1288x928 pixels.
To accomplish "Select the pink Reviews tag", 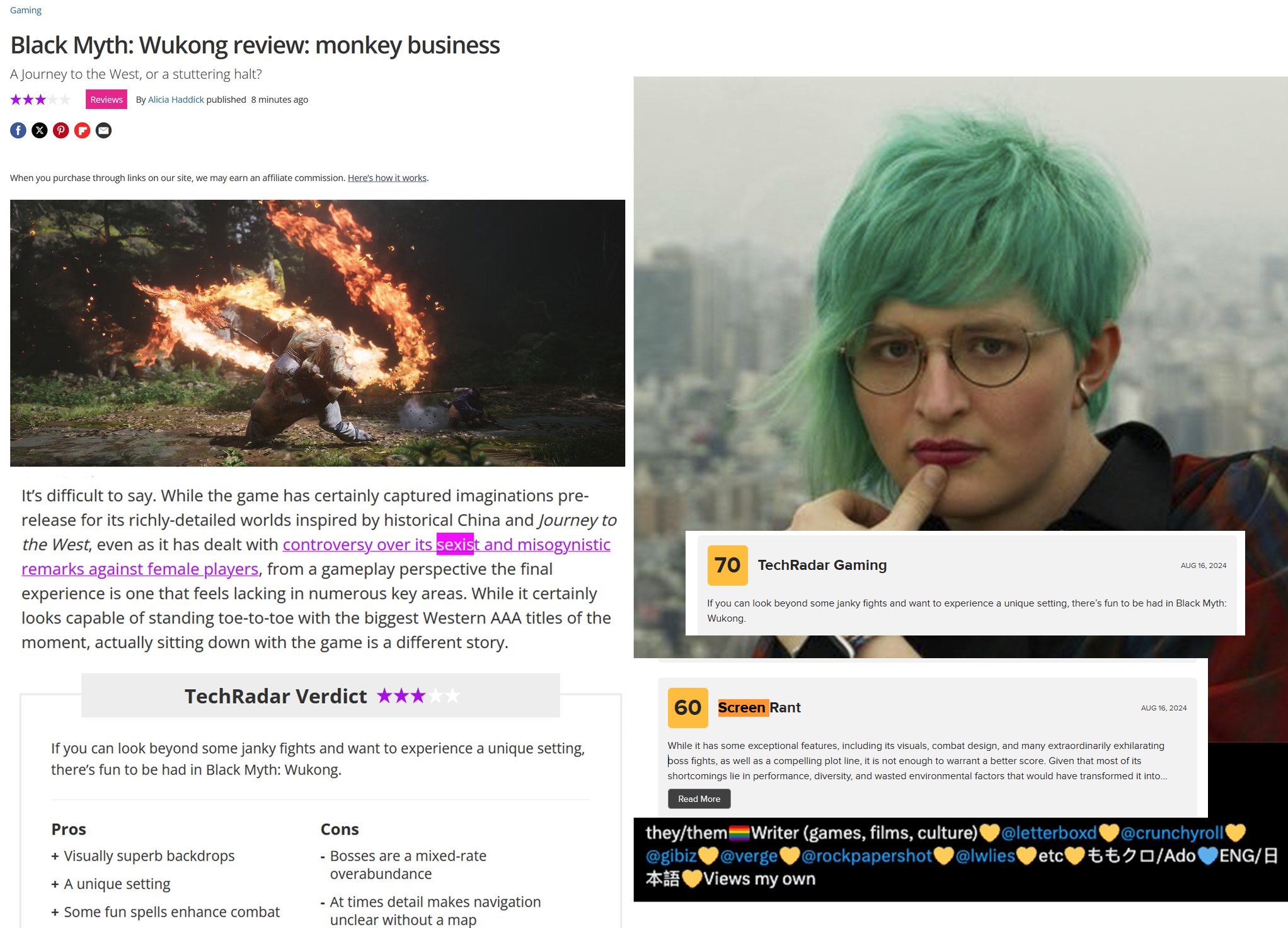I will coord(106,100).
